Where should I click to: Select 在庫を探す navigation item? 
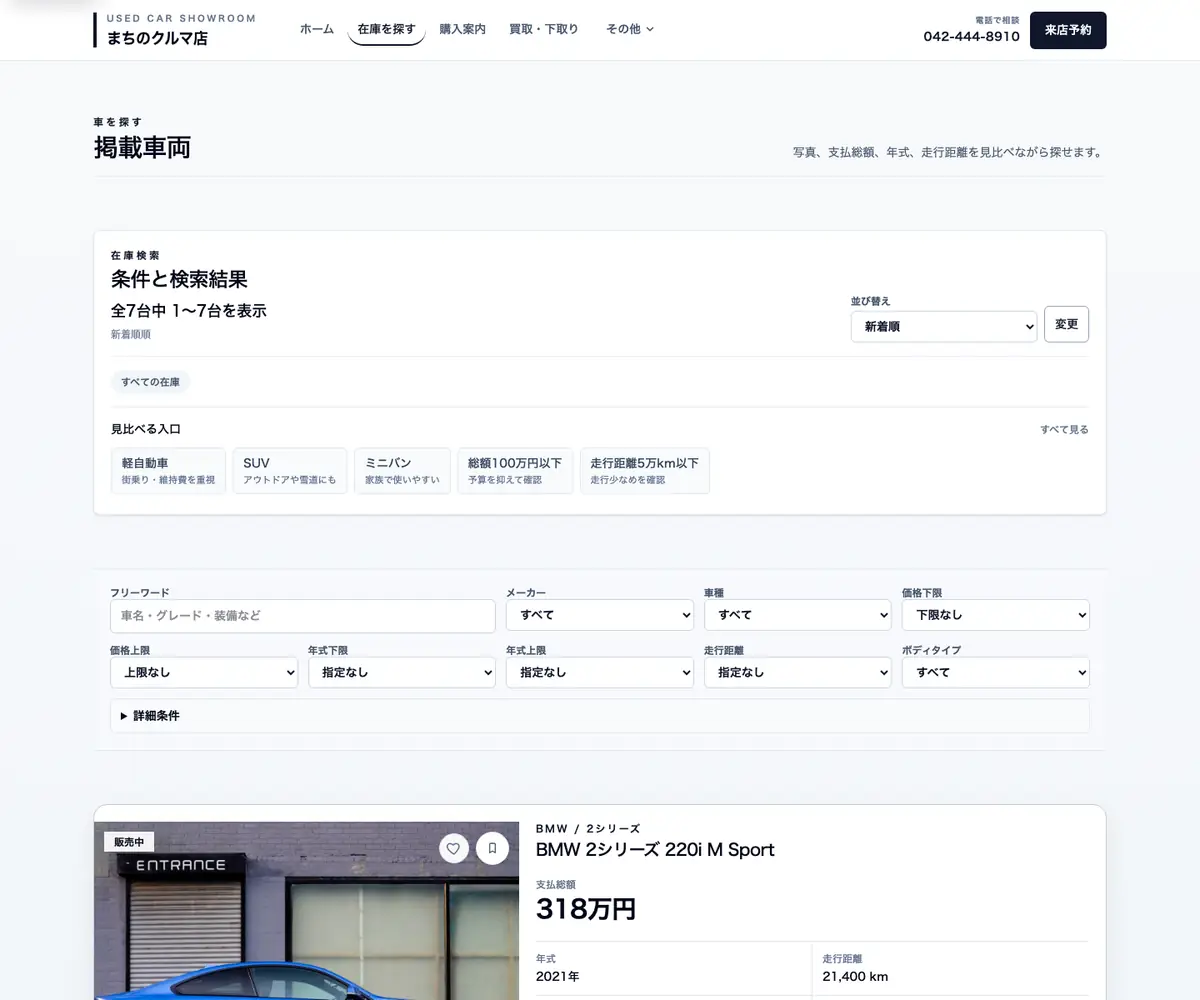pyautogui.click(x=386, y=30)
